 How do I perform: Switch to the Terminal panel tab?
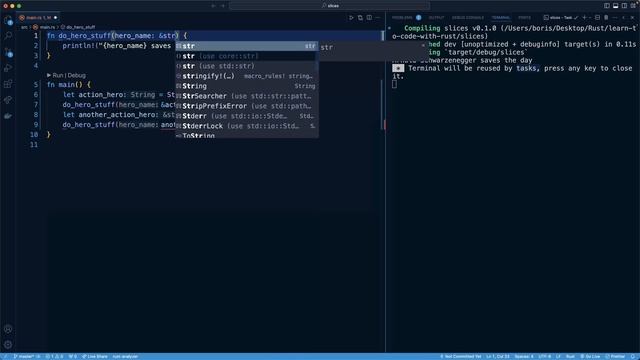(x=500, y=18)
